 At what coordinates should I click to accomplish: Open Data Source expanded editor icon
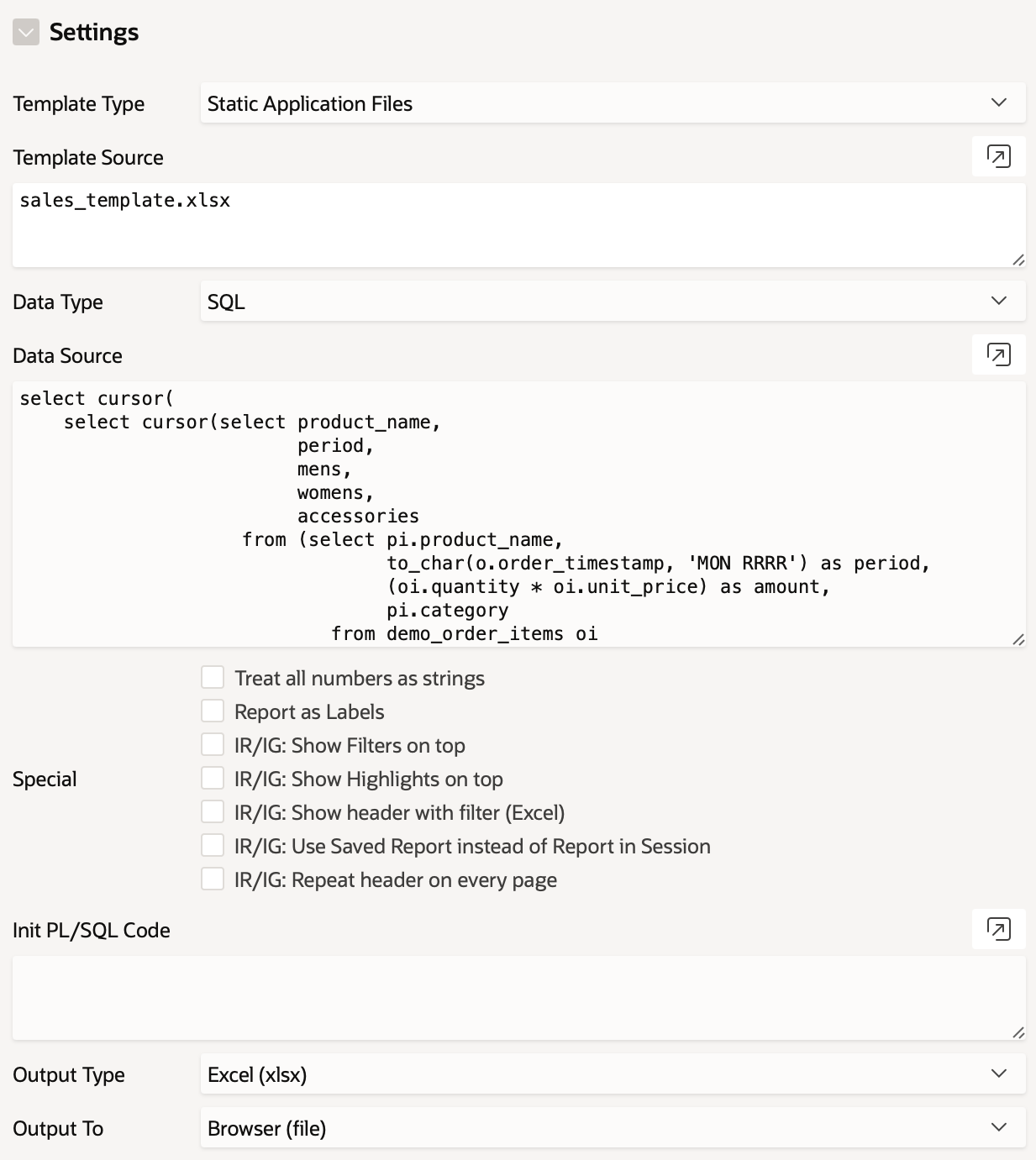(998, 354)
